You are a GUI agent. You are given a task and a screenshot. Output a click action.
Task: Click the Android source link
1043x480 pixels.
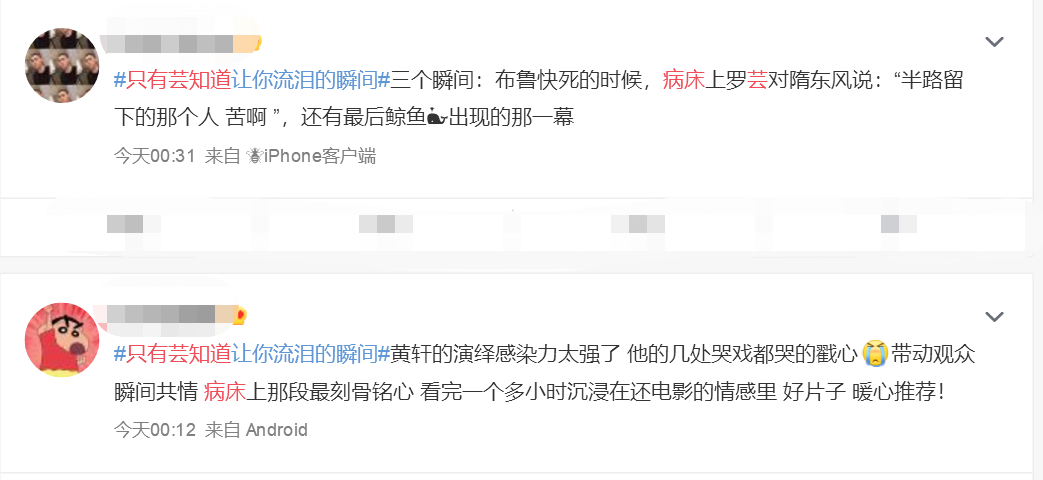277,429
